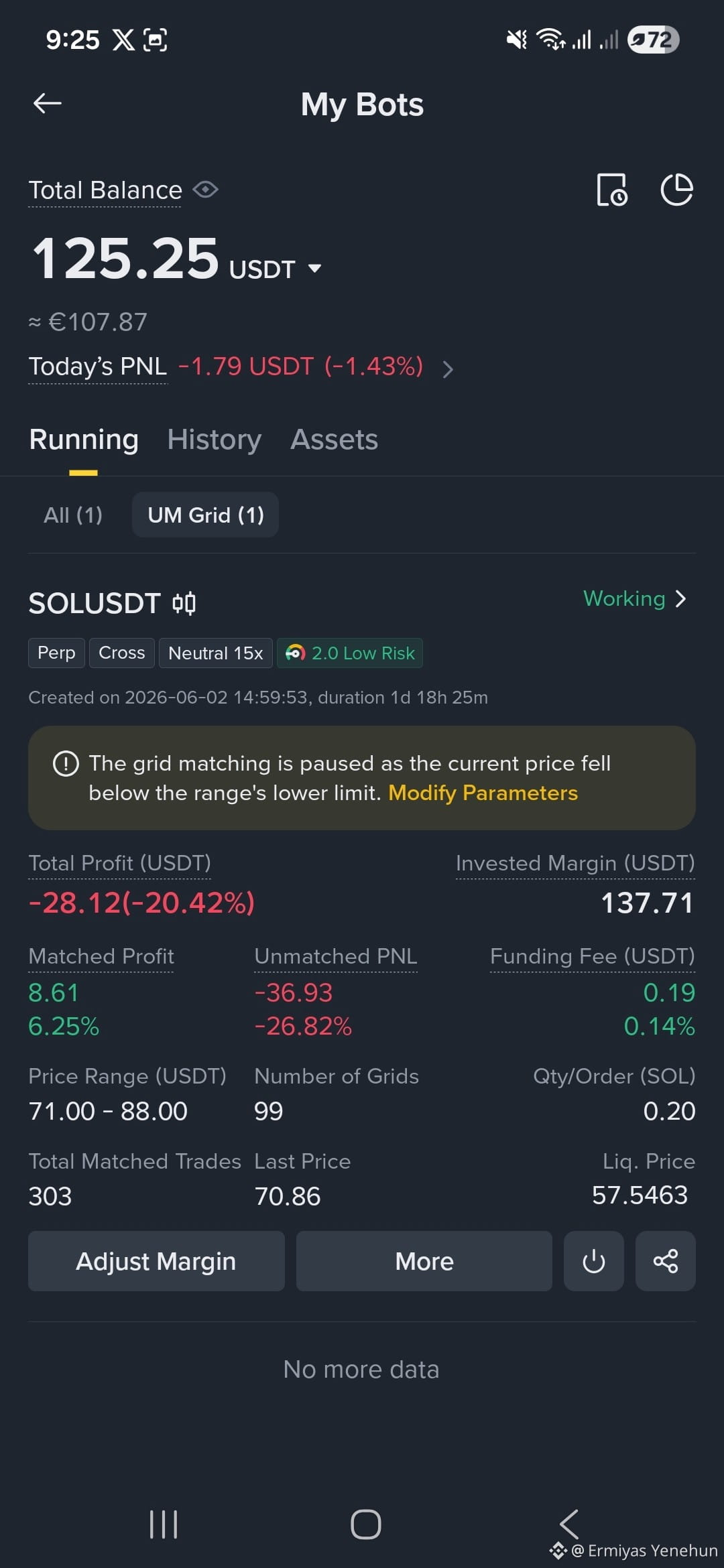This screenshot has height=1568, width=724.
Task: Select the UM Grid (1) filter
Action: pyautogui.click(x=206, y=515)
